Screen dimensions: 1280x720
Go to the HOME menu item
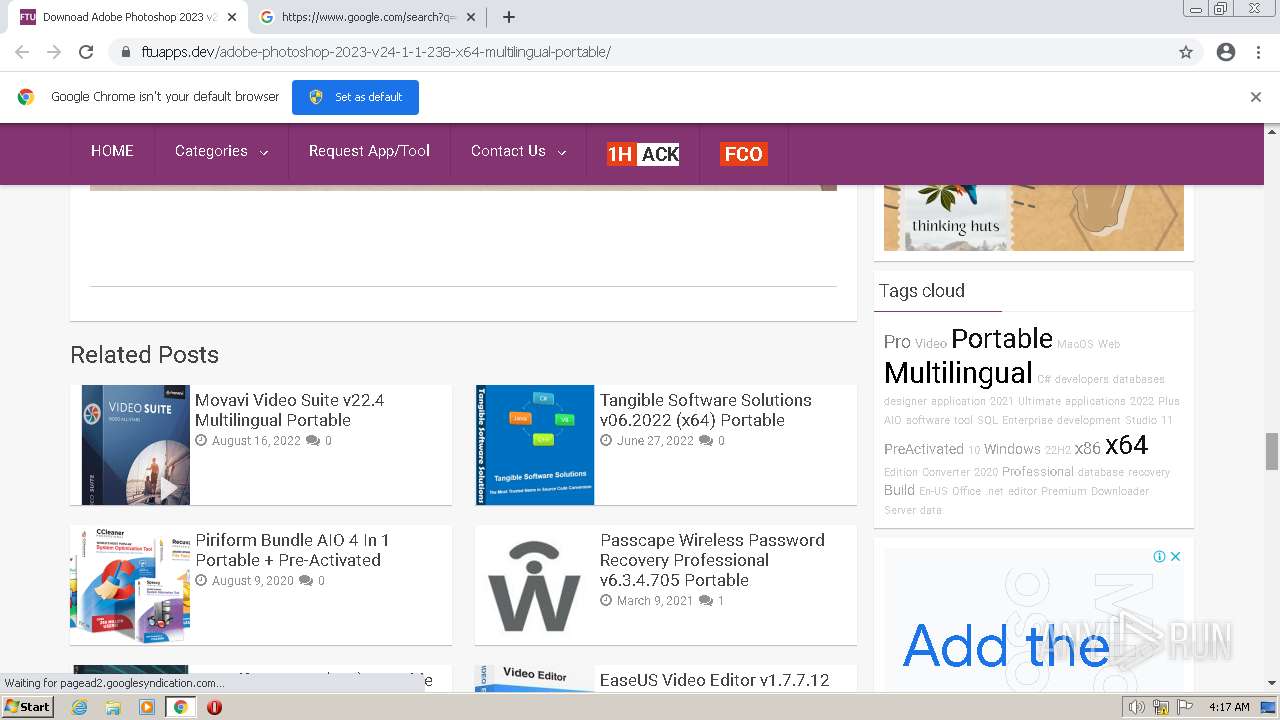112,151
